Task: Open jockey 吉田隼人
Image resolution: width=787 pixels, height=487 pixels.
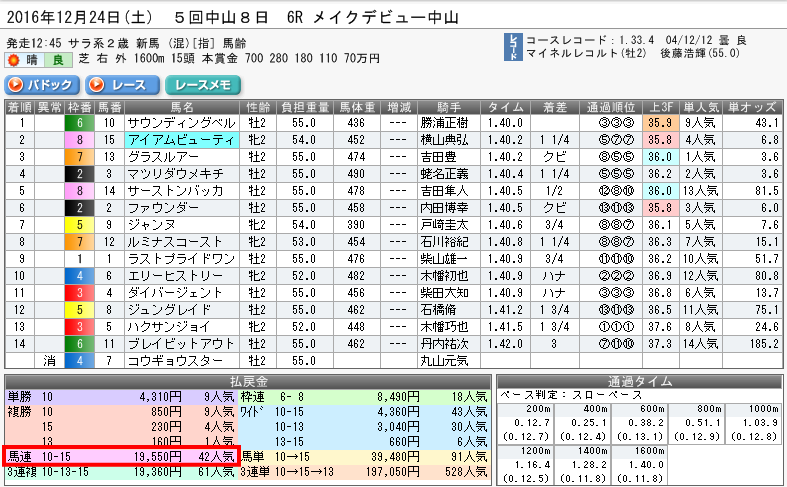Action: [x=444, y=191]
